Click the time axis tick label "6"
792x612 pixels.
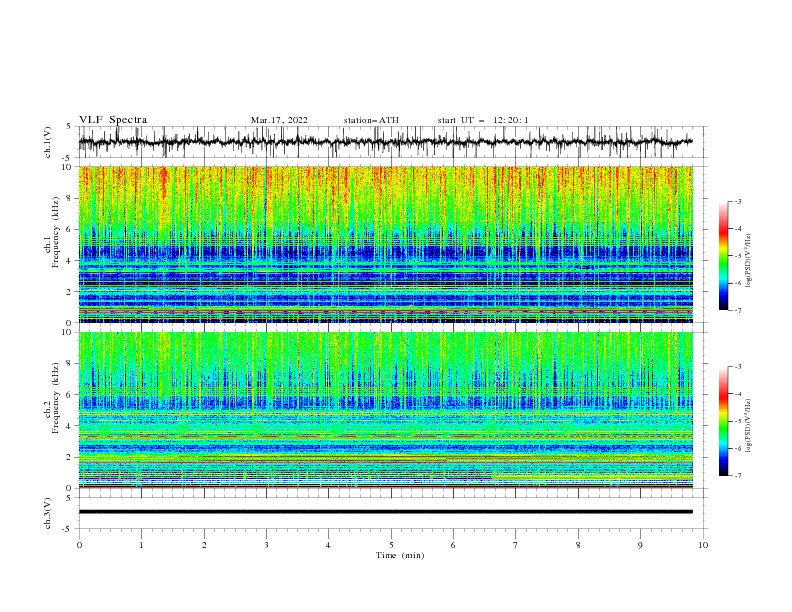coord(453,545)
